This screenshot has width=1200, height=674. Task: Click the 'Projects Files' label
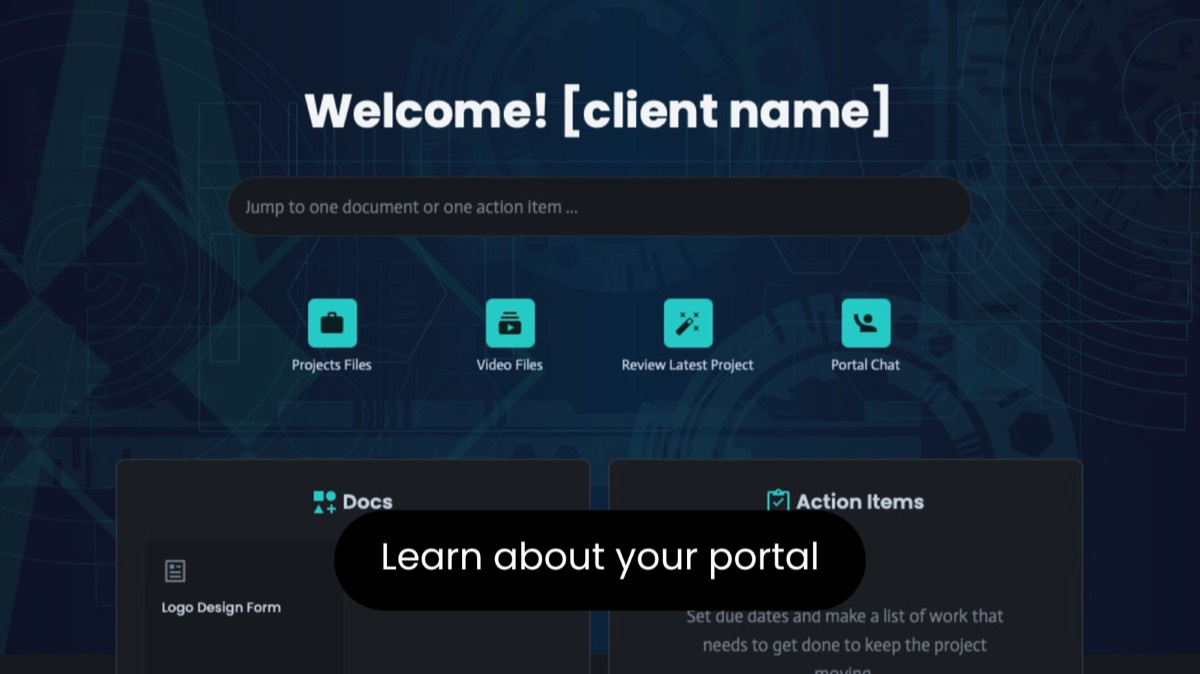tap(331, 365)
